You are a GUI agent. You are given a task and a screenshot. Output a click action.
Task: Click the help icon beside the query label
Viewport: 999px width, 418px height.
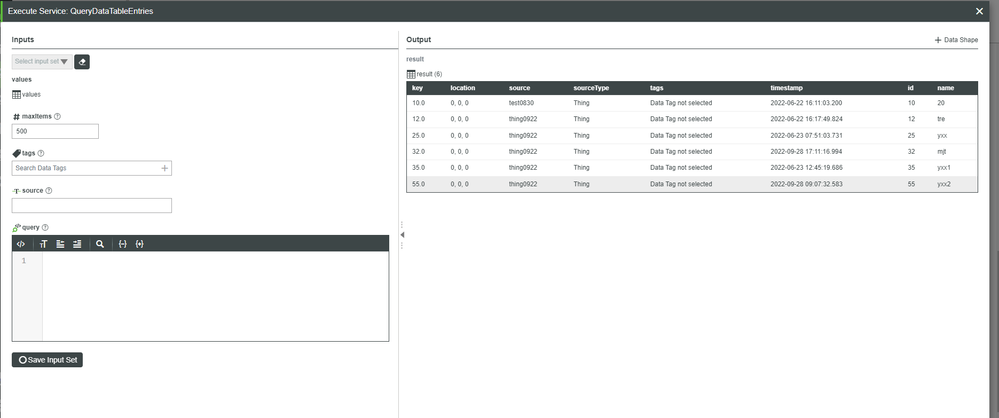coord(43,227)
